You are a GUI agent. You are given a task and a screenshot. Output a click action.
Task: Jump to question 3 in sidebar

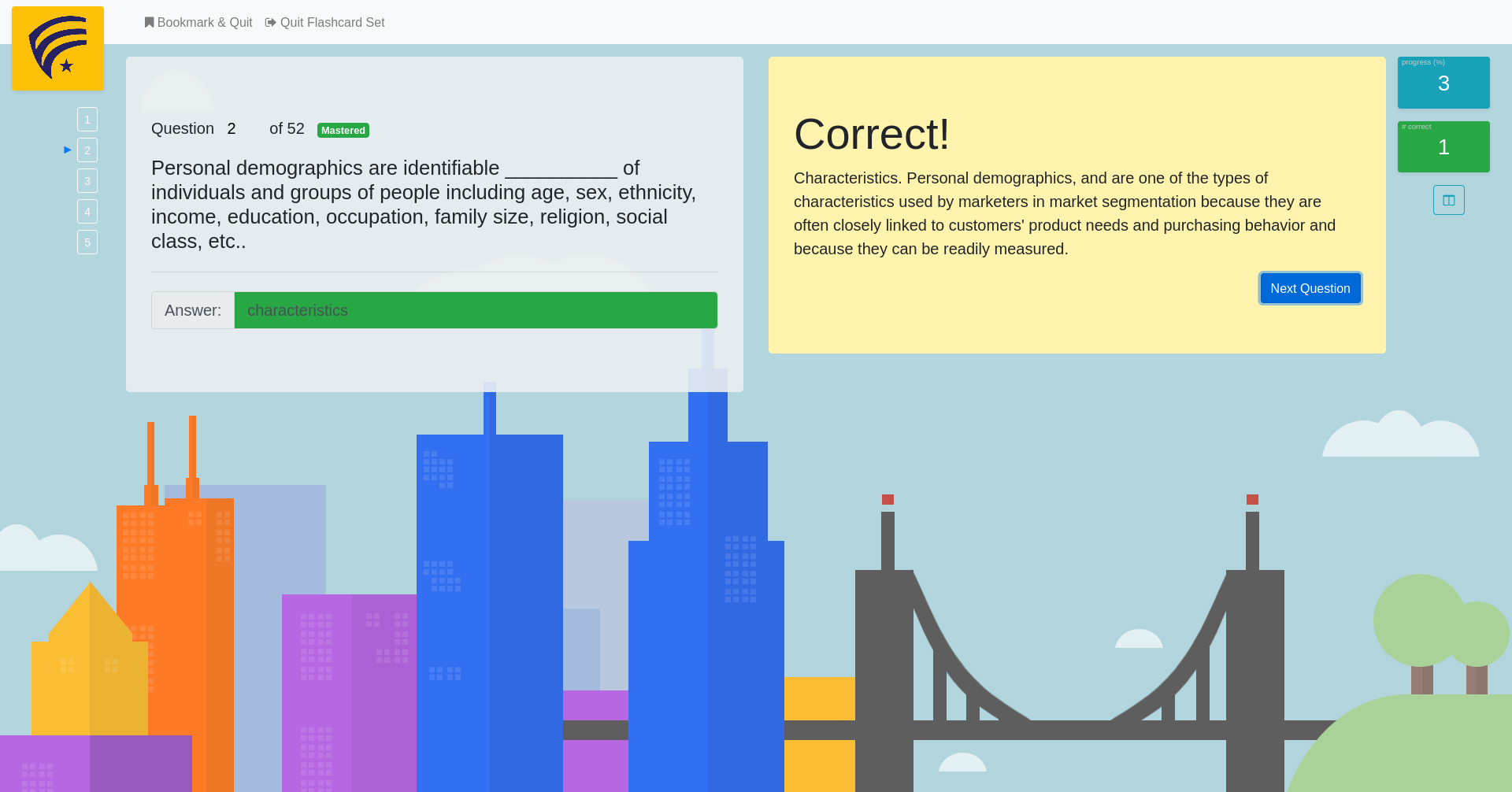point(87,181)
